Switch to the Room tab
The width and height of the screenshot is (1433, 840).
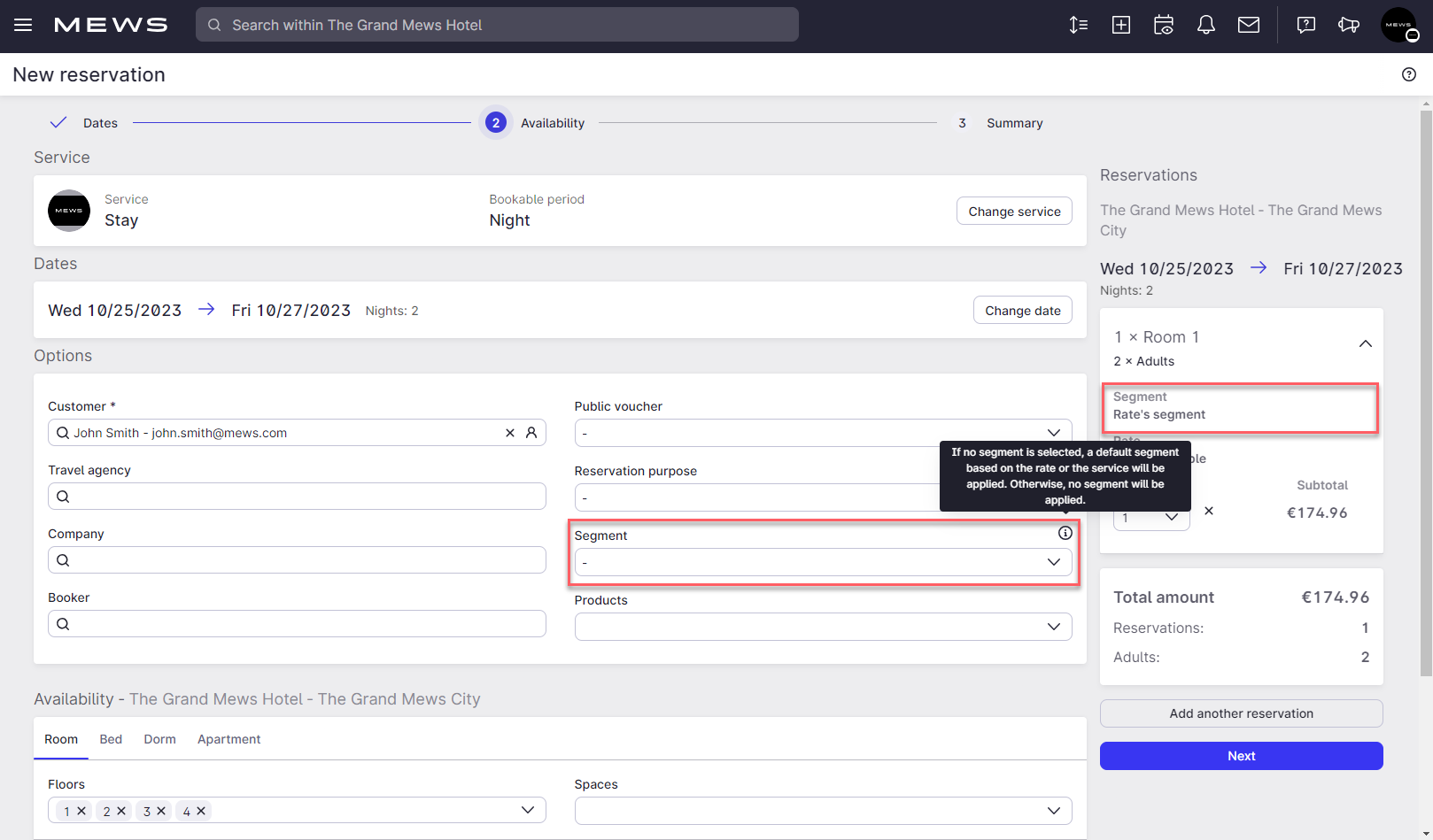coord(61,739)
